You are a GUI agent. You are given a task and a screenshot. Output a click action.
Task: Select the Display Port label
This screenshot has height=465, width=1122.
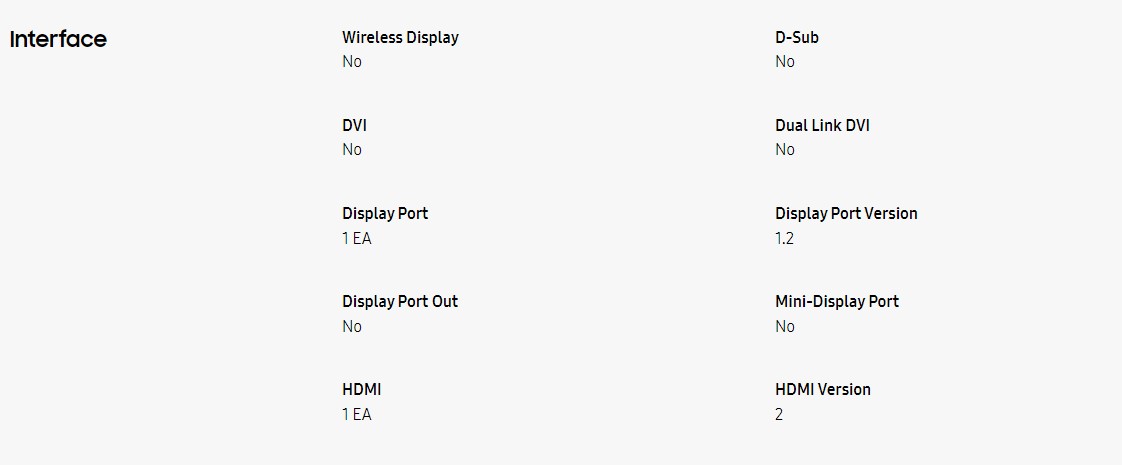point(385,213)
